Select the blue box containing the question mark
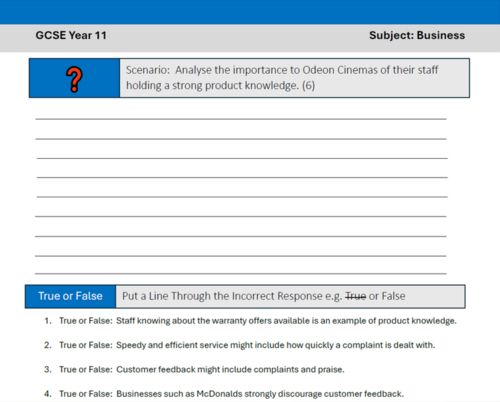500x402 pixels. click(x=74, y=78)
